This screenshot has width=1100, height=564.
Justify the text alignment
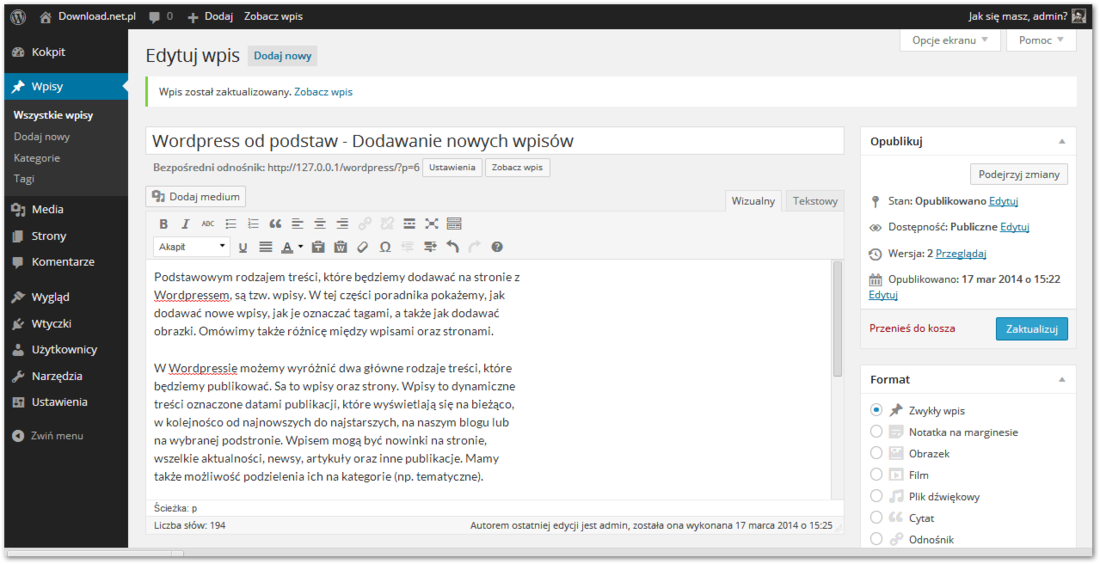click(265, 247)
